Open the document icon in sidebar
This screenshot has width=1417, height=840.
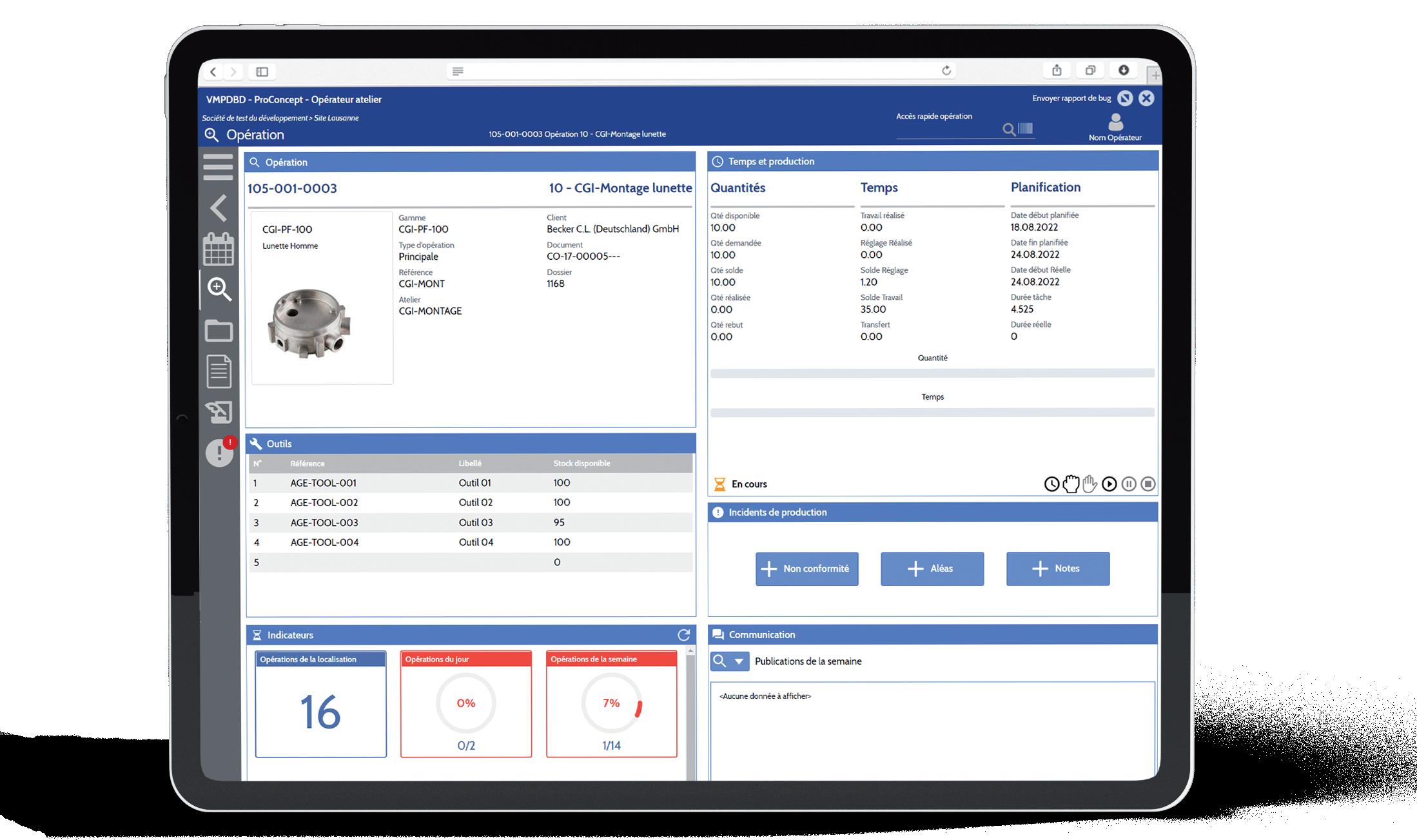click(219, 371)
